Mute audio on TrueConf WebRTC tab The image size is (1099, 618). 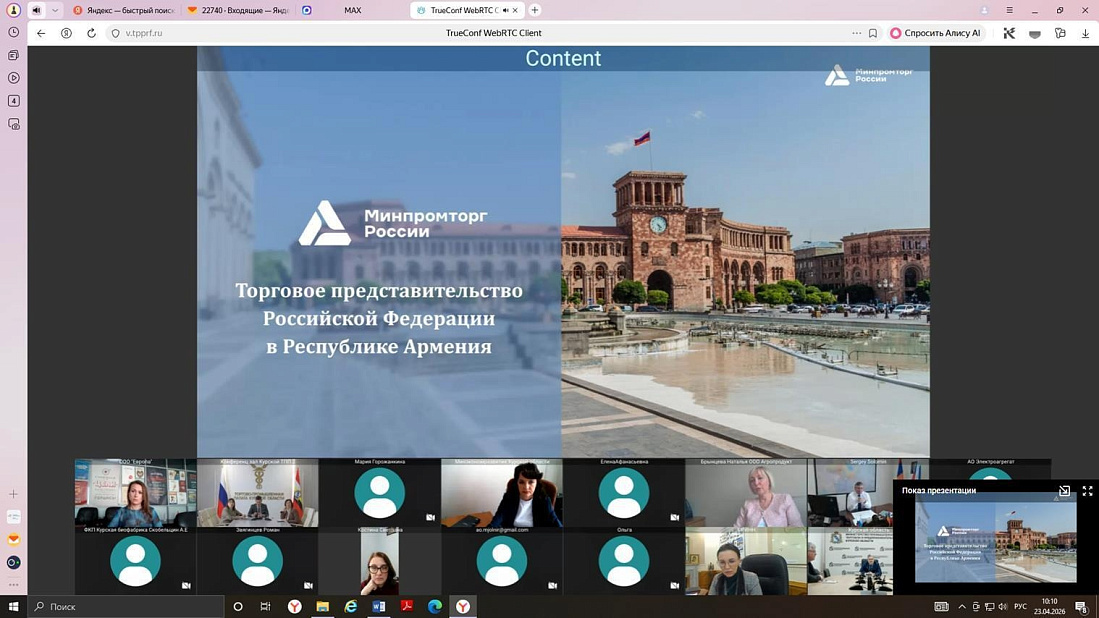click(x=505, y=10)
